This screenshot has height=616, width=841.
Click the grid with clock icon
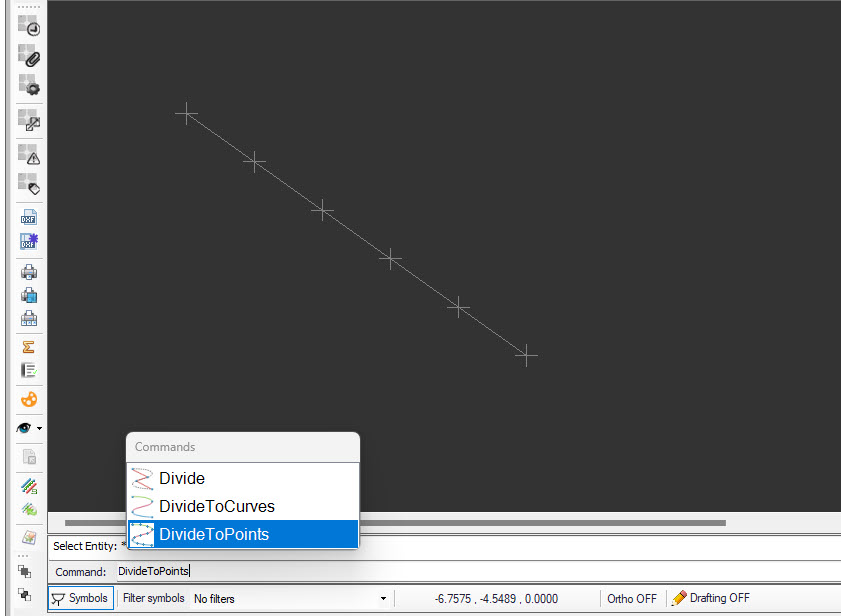pos(29,26)
